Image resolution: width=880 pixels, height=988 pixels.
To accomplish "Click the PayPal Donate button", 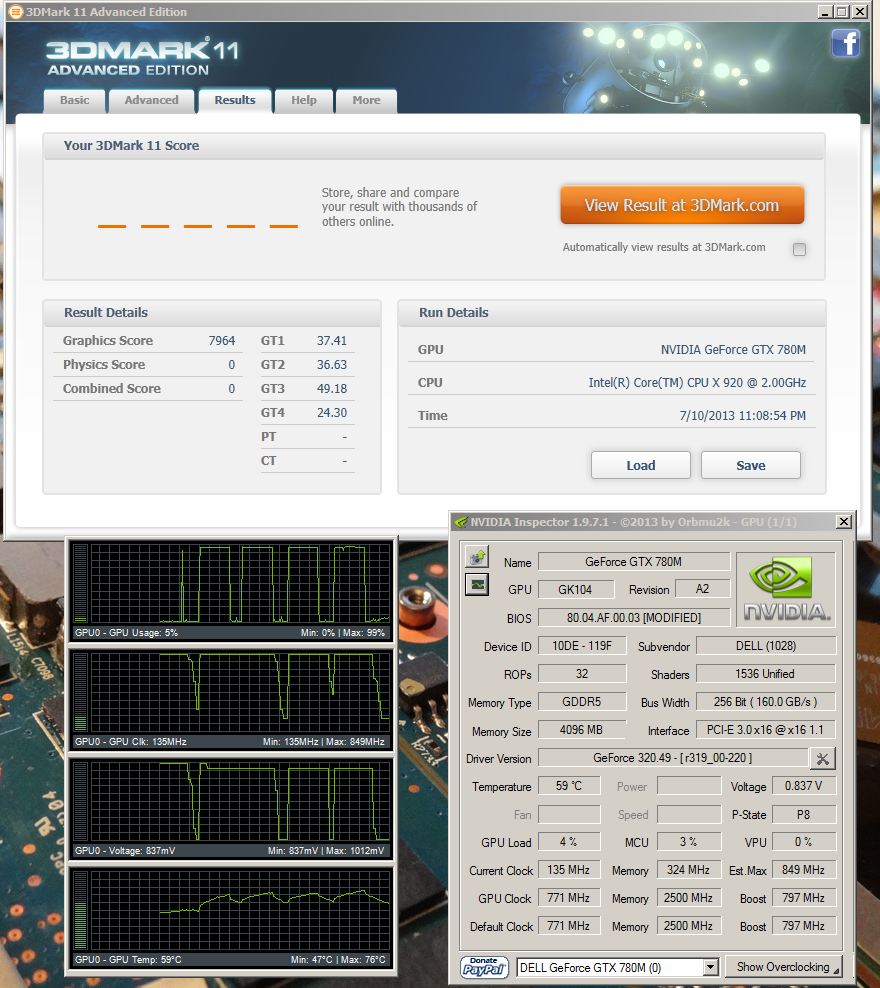I will click(x=484, y=967).
